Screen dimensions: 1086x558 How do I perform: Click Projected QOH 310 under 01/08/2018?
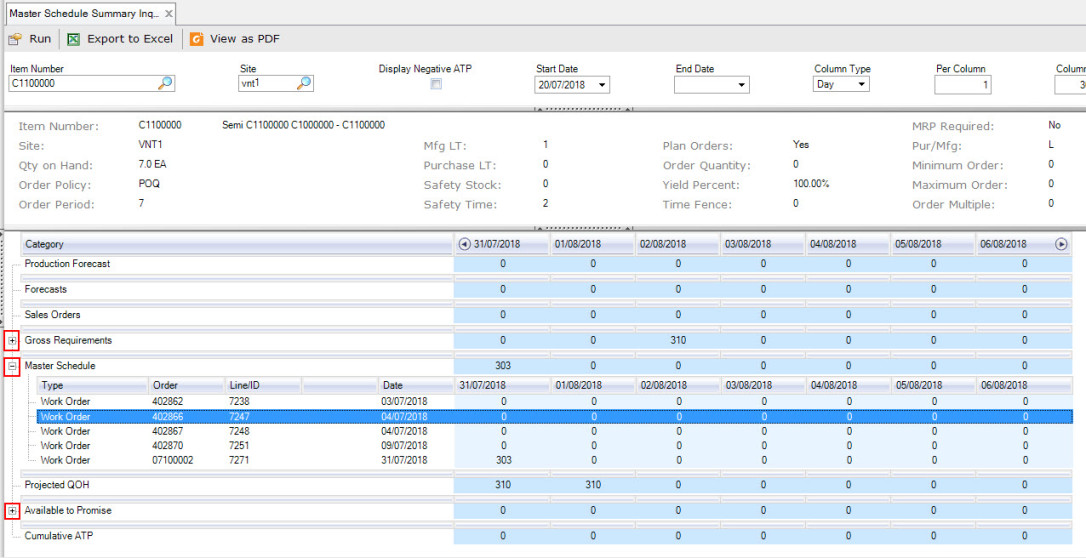point(593,485)
